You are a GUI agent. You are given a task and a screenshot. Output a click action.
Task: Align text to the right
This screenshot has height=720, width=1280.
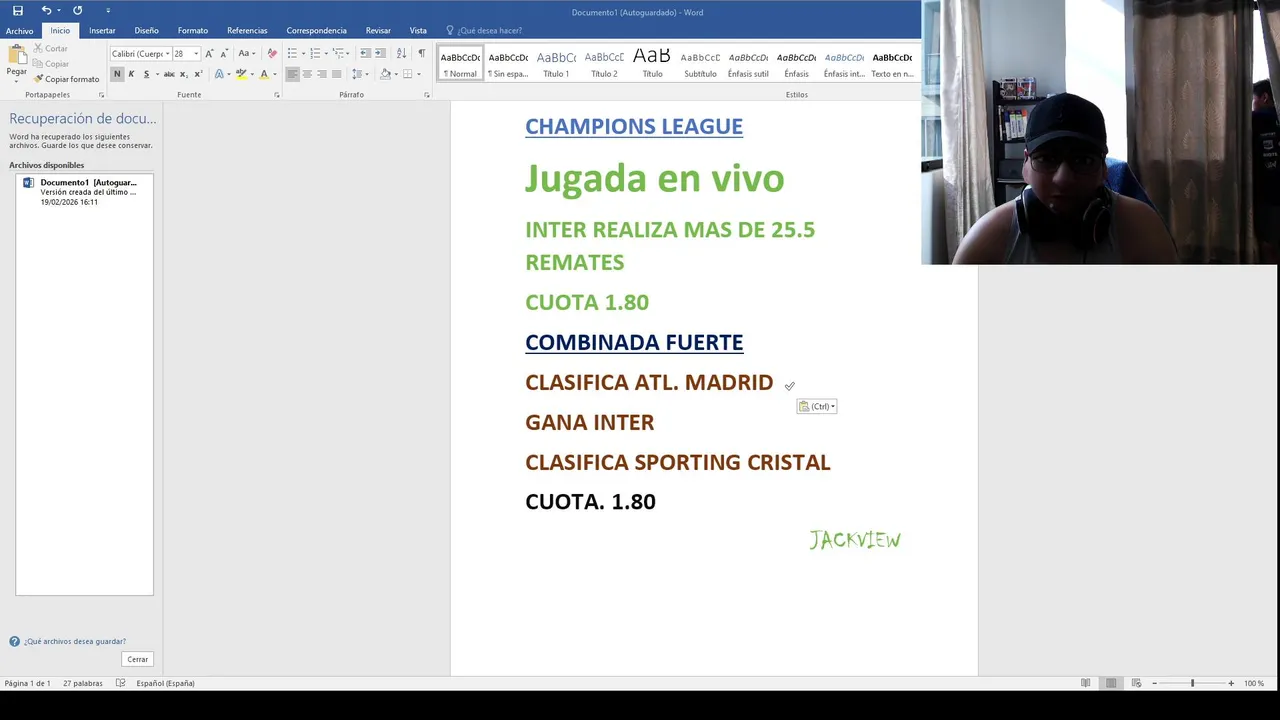321,74
